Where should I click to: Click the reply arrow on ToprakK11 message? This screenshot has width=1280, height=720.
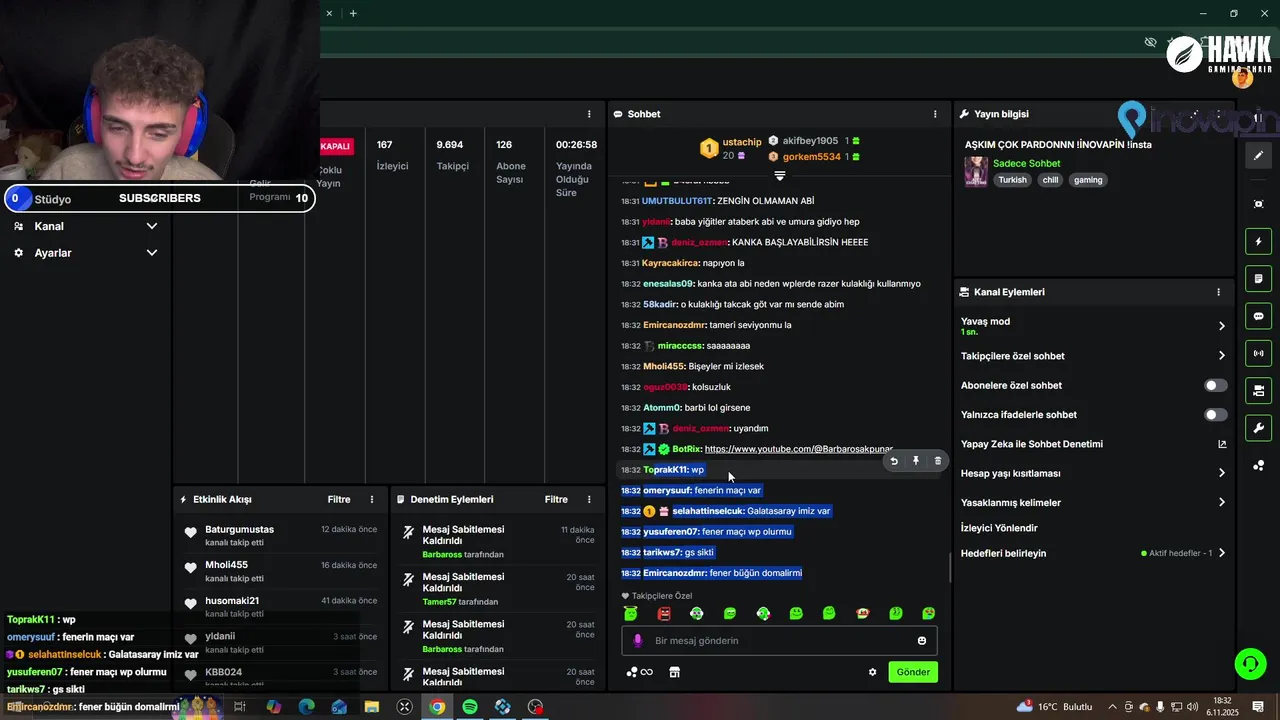pyautogui.click(x=894, y=461)
